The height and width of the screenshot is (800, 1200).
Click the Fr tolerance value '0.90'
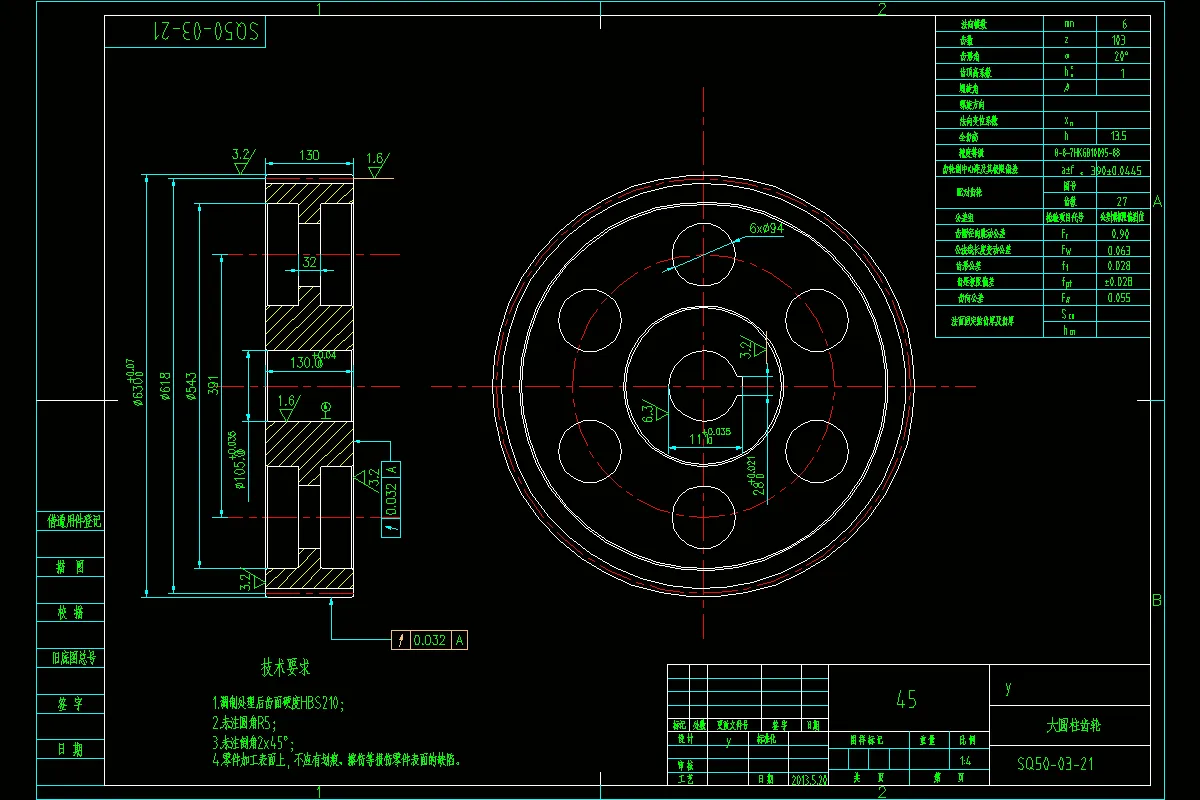click(1123, 233)
